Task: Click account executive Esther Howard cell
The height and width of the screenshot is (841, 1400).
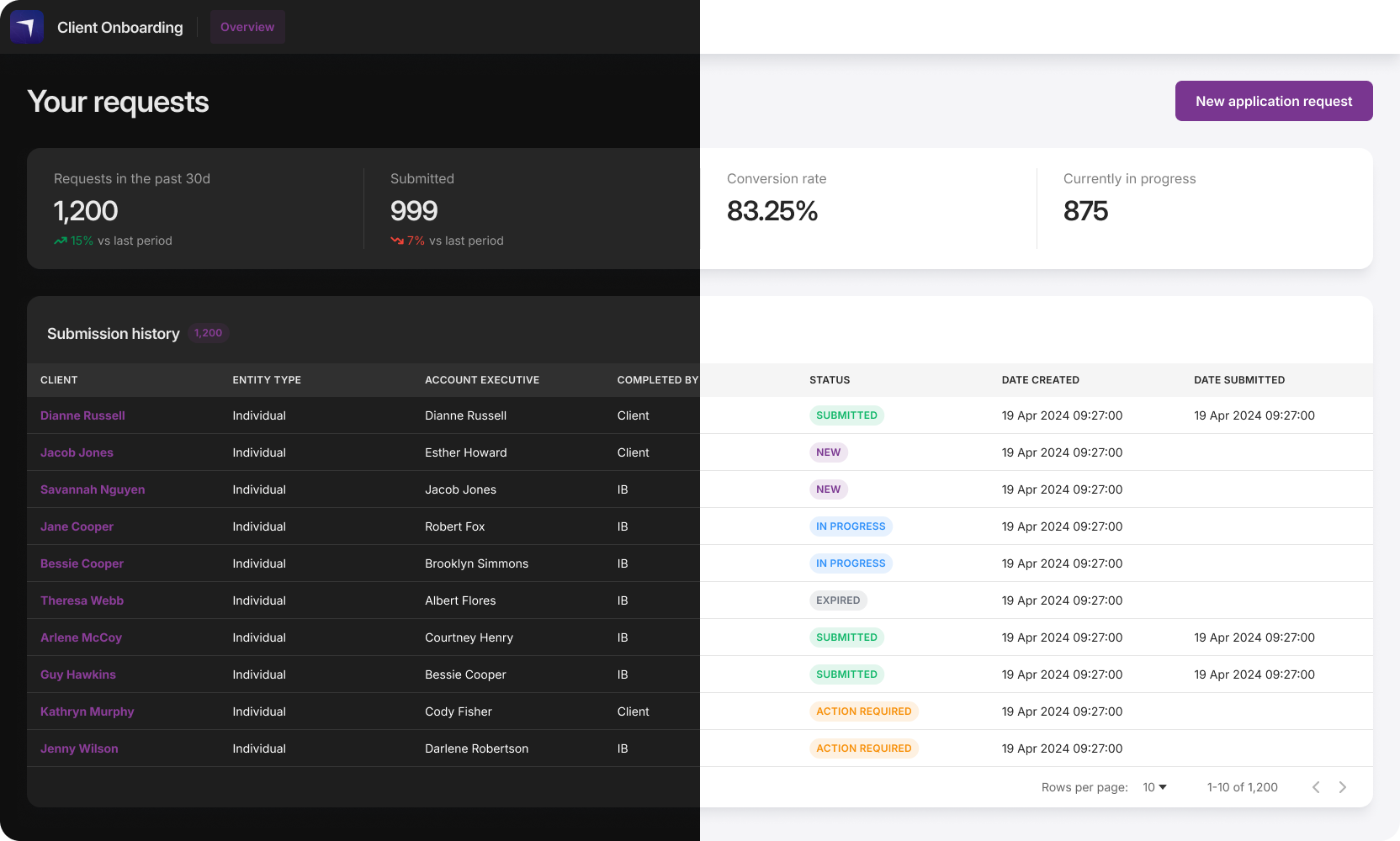Action: coord(466,452)
